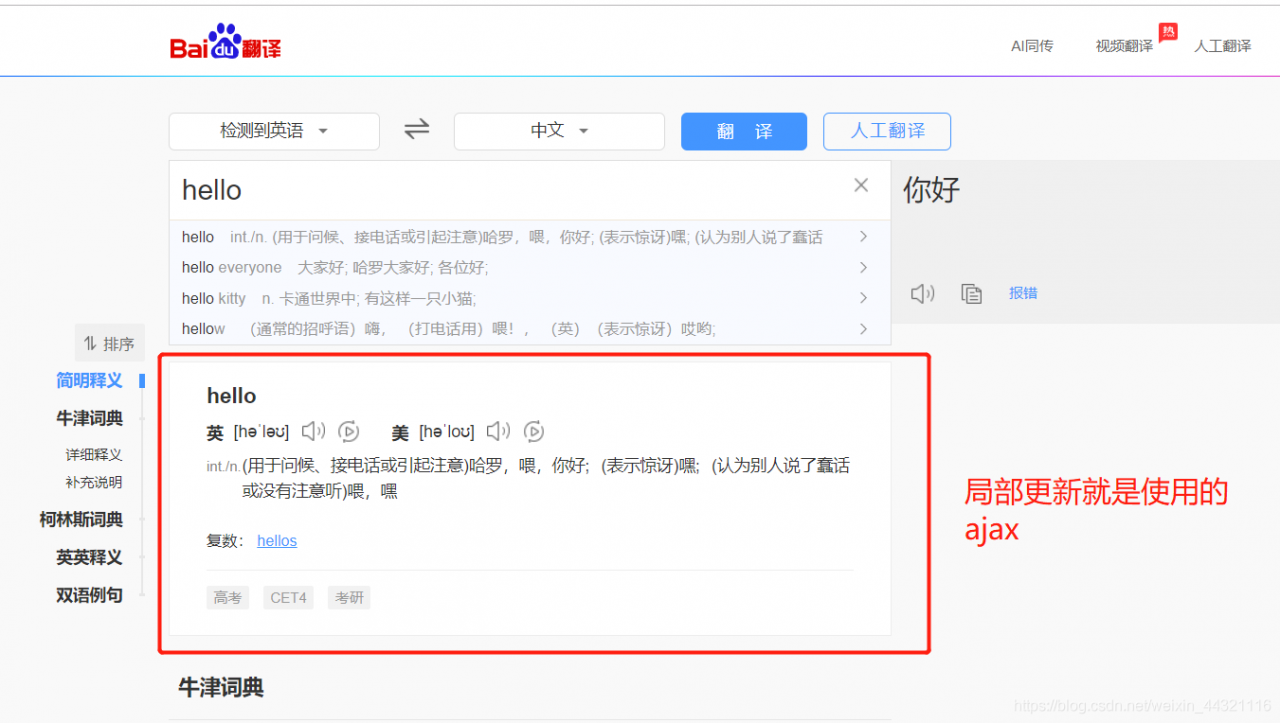Click the swap languages arrows icon
Viewport: 1280px width, 723px height.
416,129
